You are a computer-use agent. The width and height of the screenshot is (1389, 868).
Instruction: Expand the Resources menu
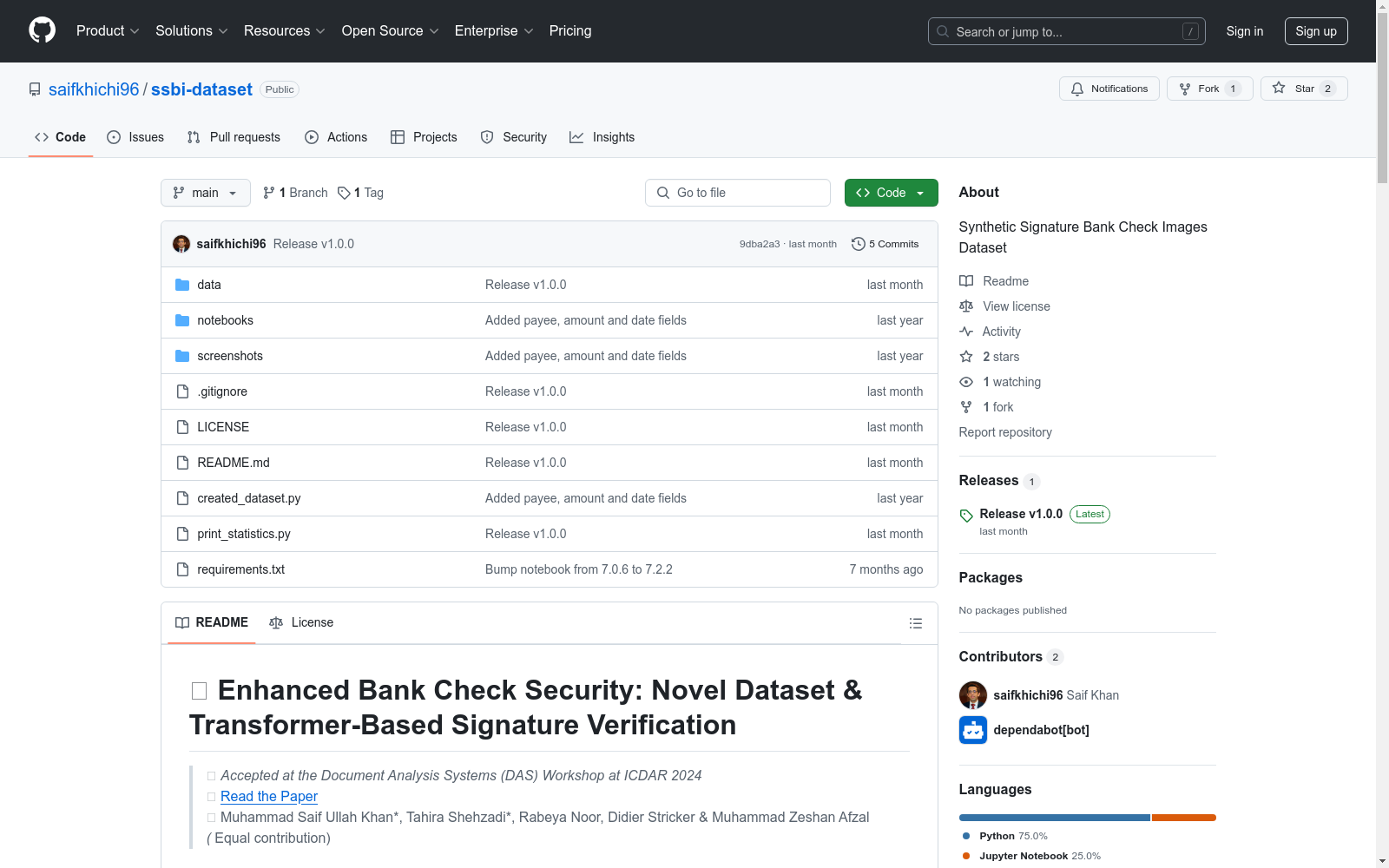(x=285, y=30)
